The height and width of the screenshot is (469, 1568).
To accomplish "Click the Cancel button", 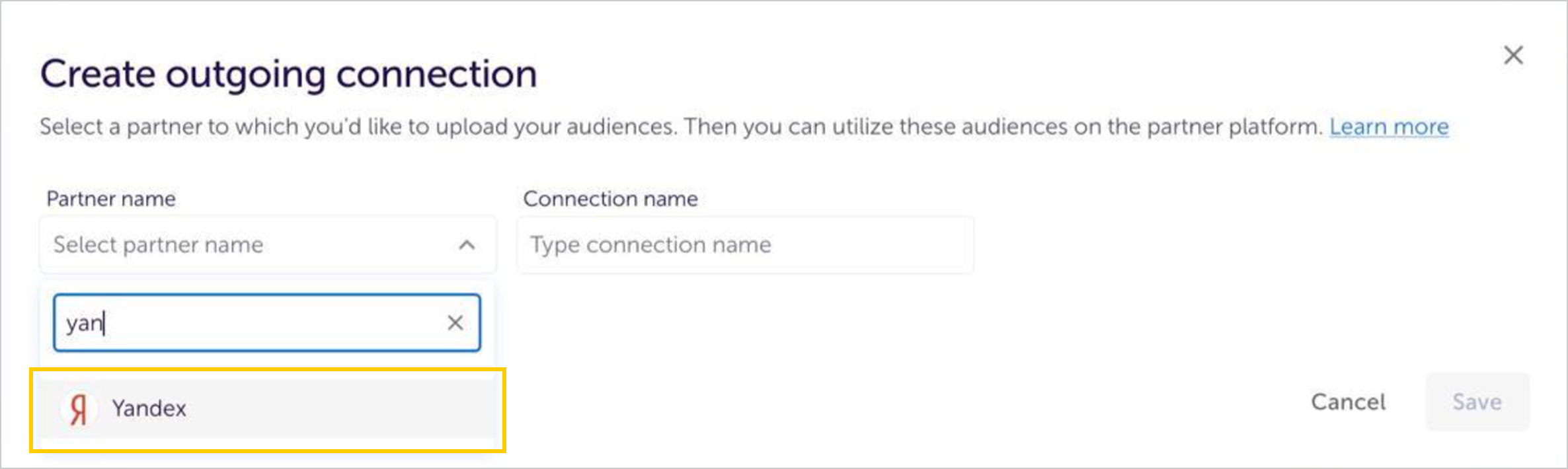I will [x=1348, y=402].
